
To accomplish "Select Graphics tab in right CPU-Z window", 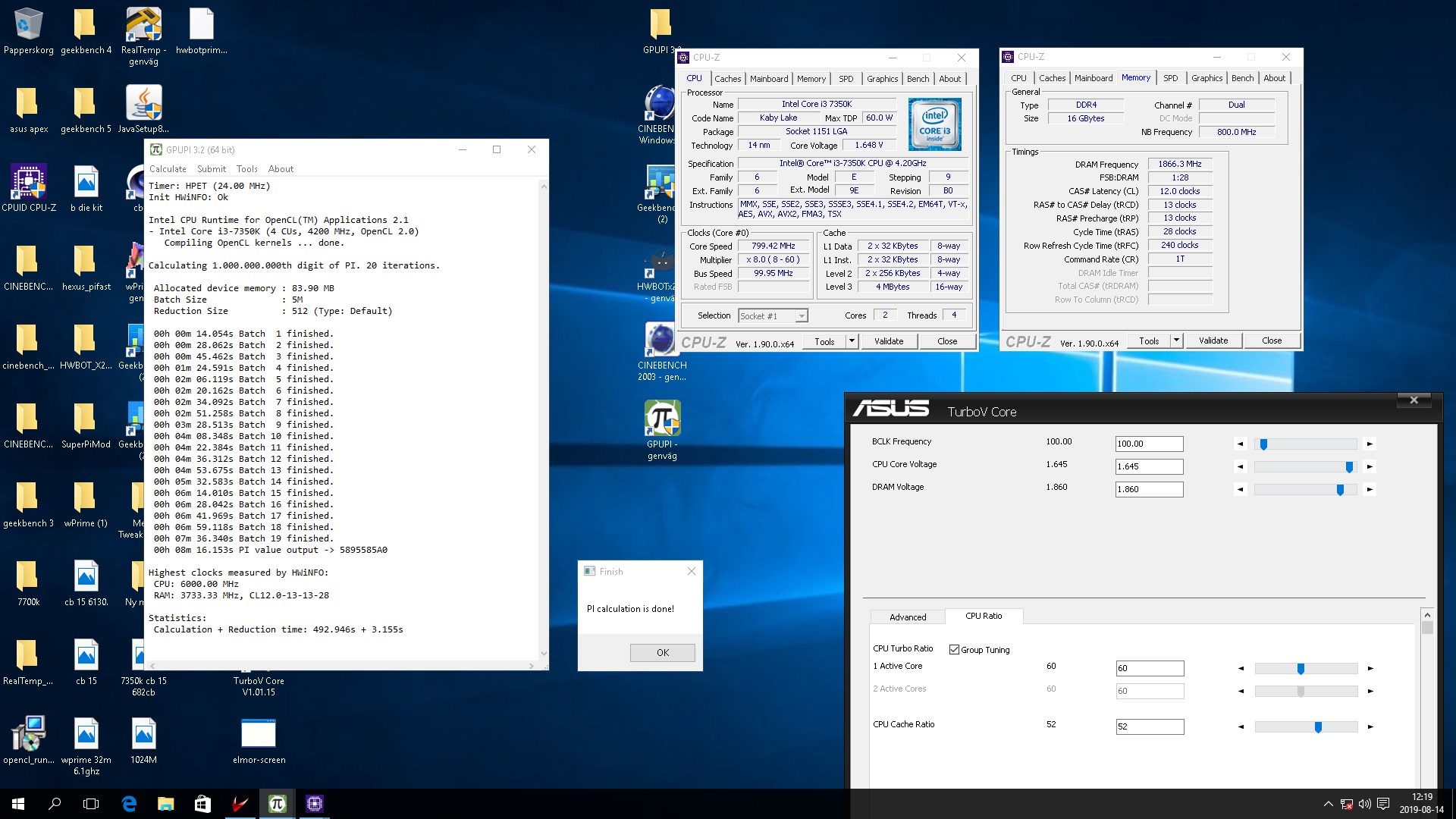I will point(1207,78).
